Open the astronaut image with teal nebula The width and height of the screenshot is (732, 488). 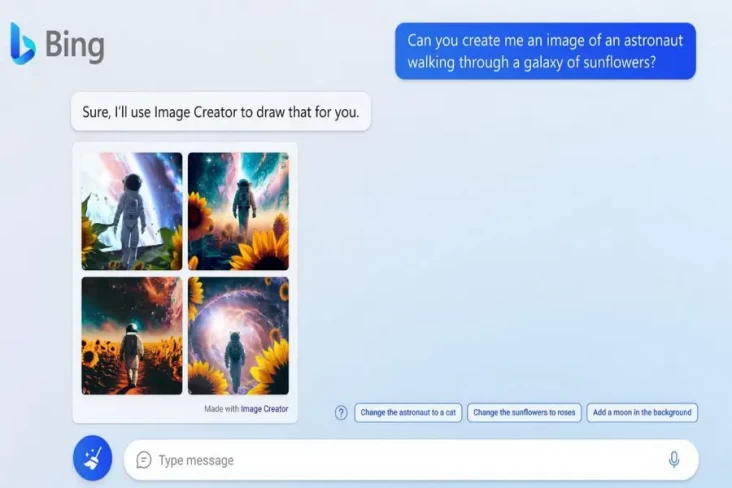[x=239, y=211]
